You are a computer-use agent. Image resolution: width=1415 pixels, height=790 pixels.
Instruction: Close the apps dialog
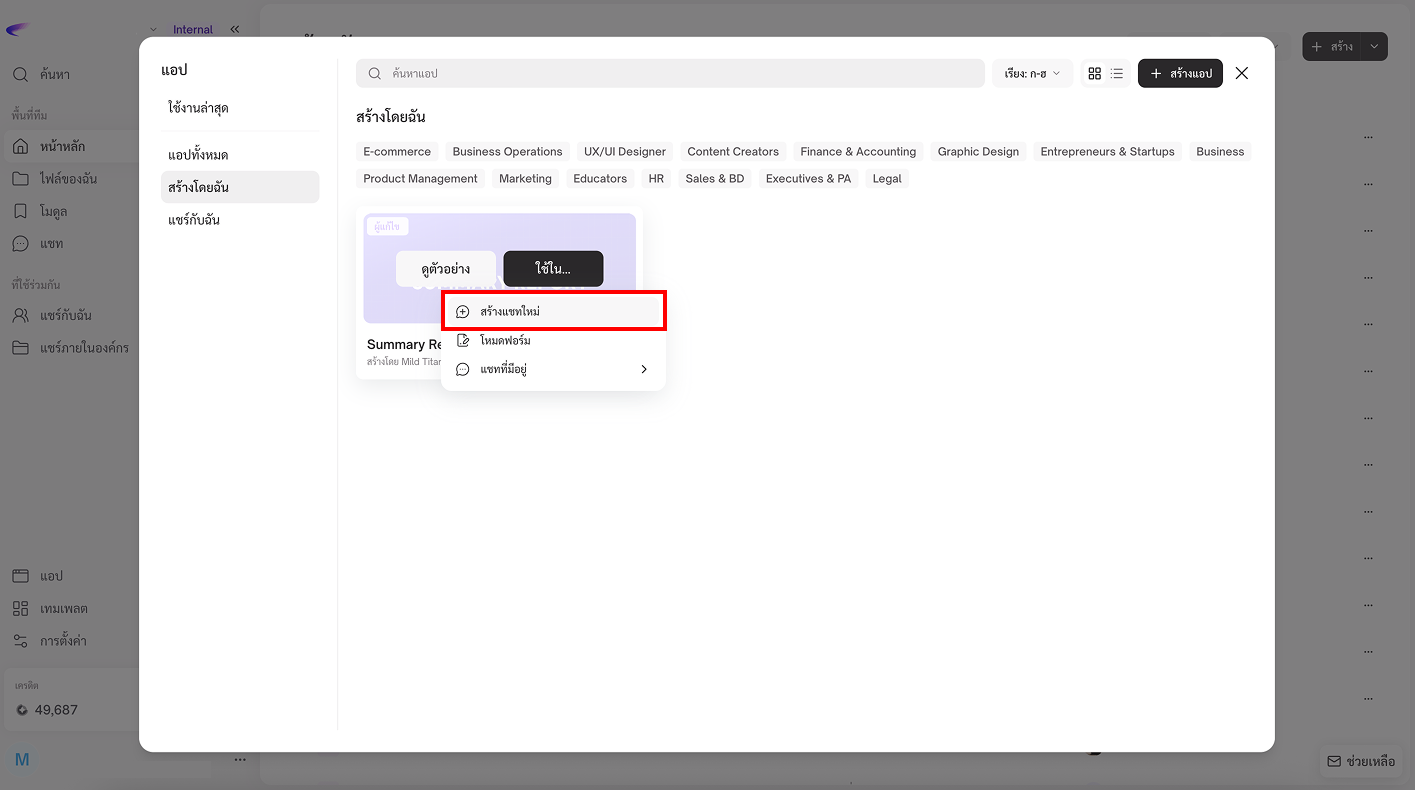click(x=1242, y=73)
